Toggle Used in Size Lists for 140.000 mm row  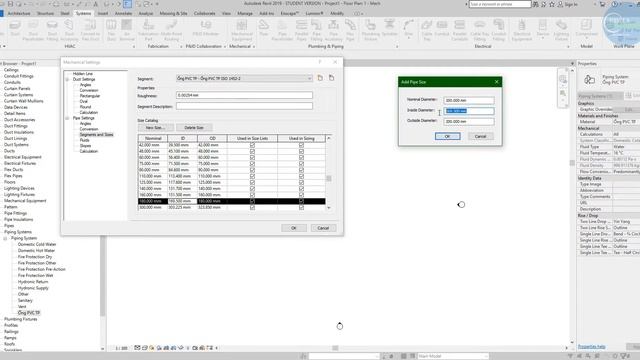click(x=252, y=189)
